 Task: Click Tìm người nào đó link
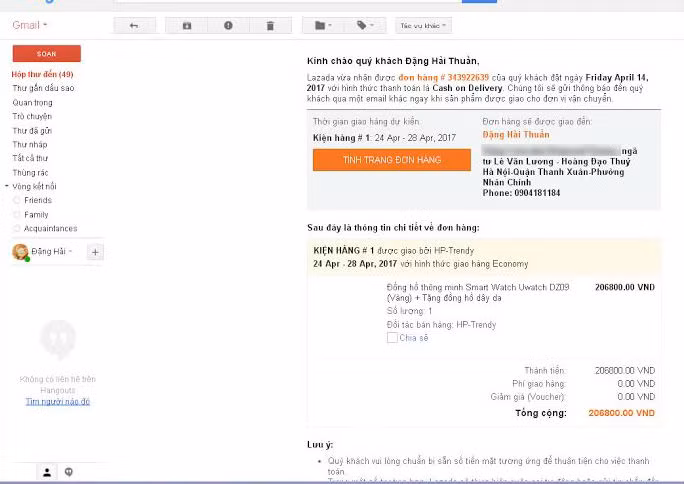click(58, 402)
